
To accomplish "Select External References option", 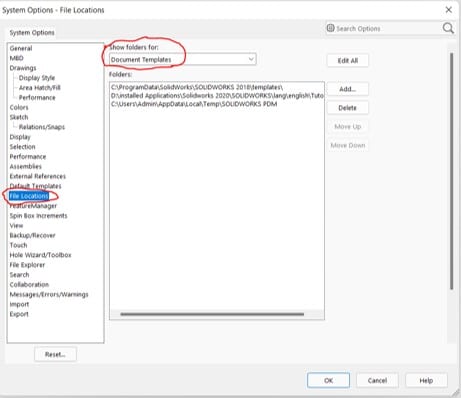I will (38, 176).
